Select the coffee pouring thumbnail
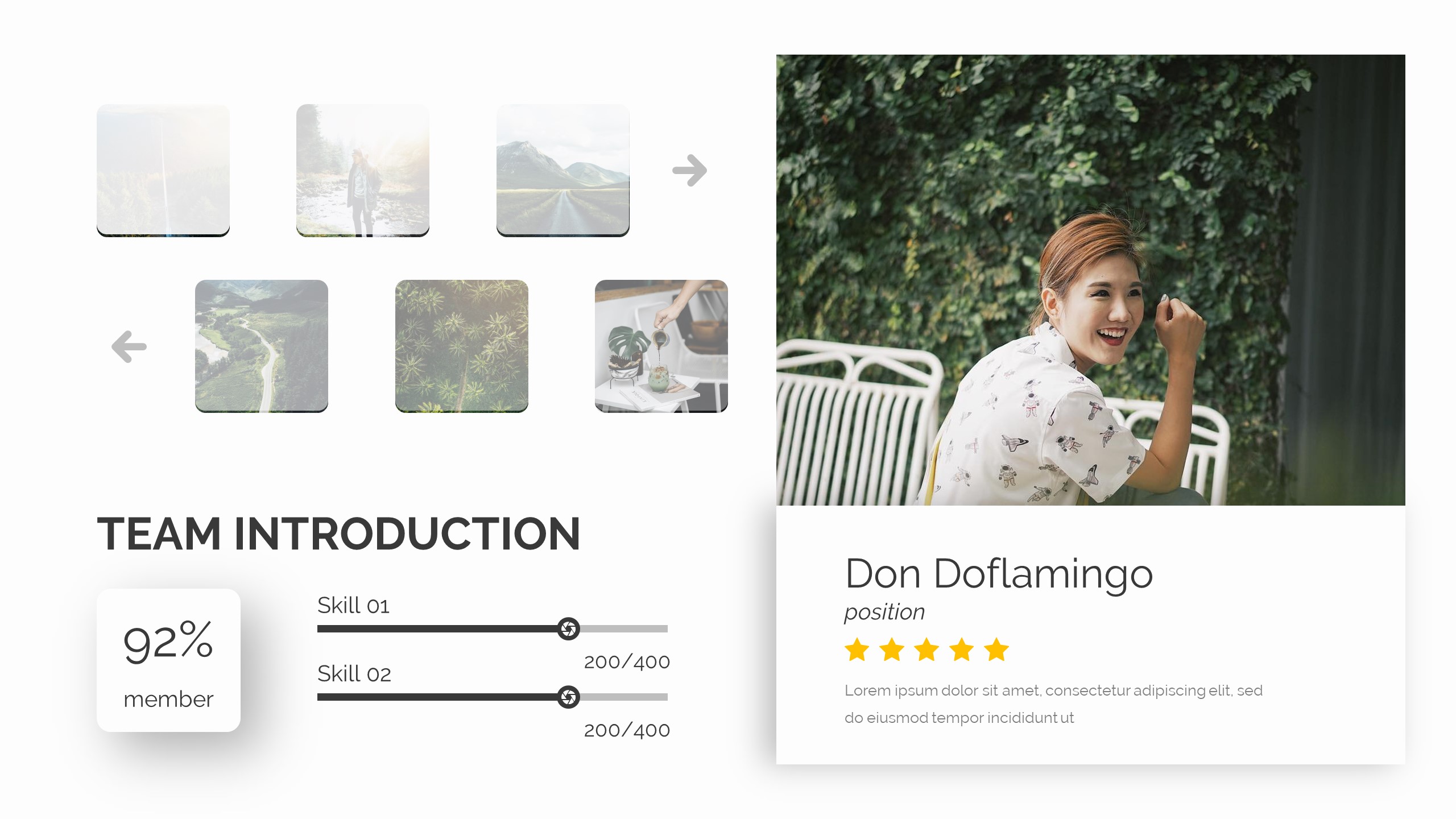 661,346
